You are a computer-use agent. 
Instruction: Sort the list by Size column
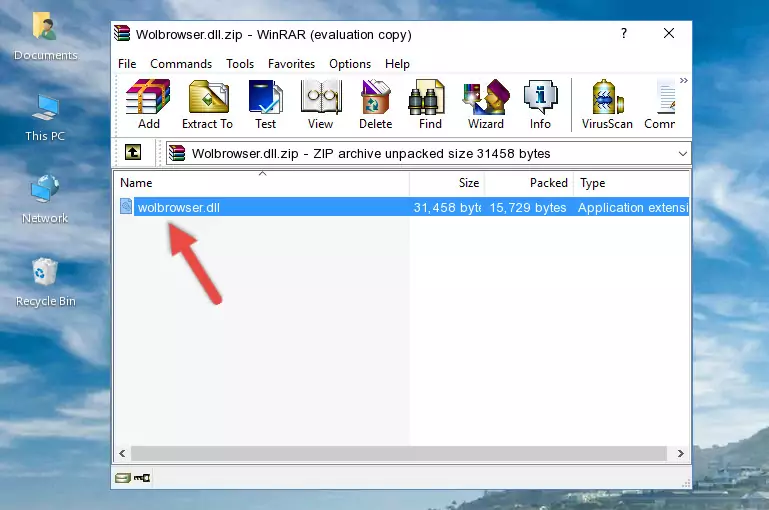(x=447, y=183)
